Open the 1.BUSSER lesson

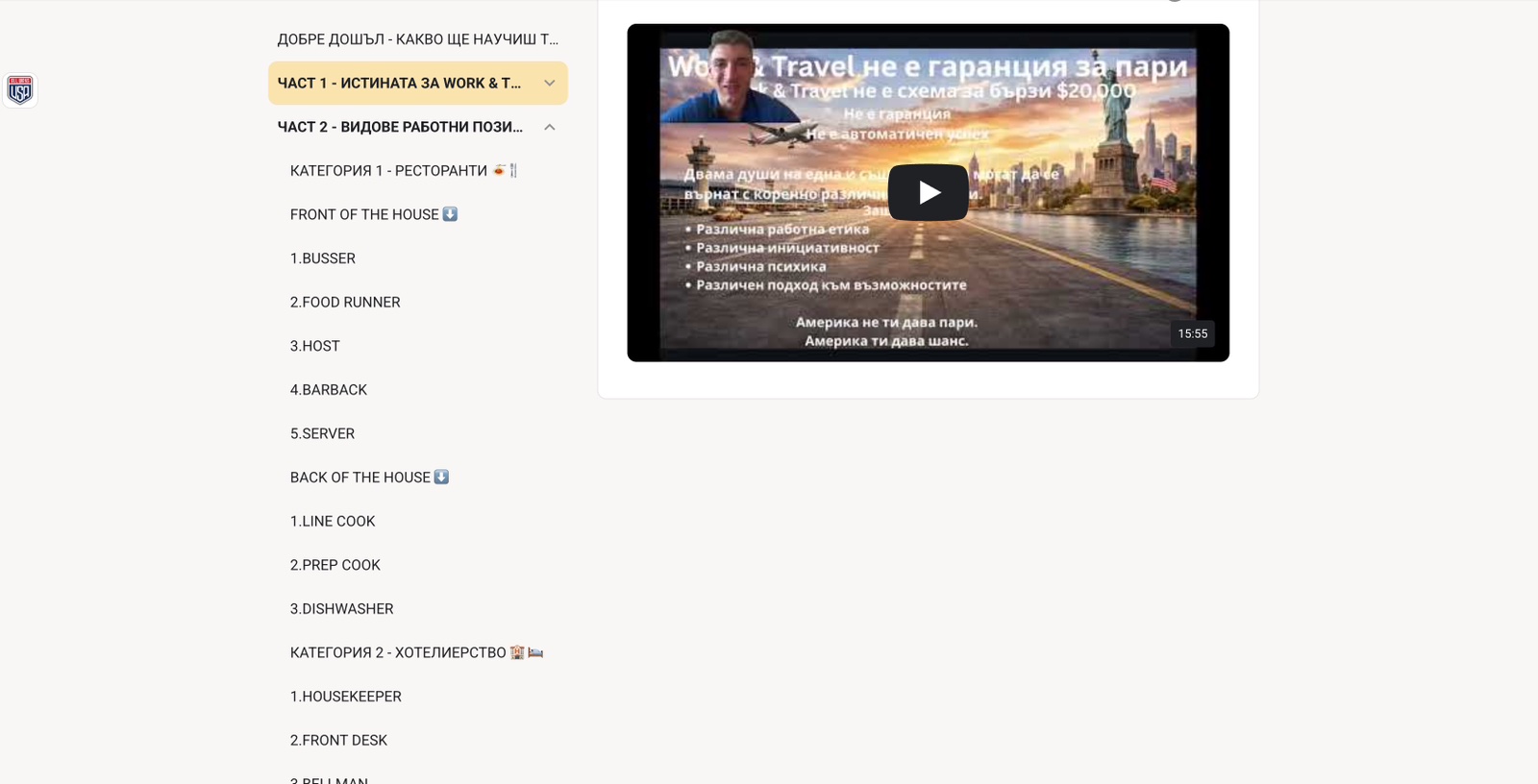click(x=323, y=258)
